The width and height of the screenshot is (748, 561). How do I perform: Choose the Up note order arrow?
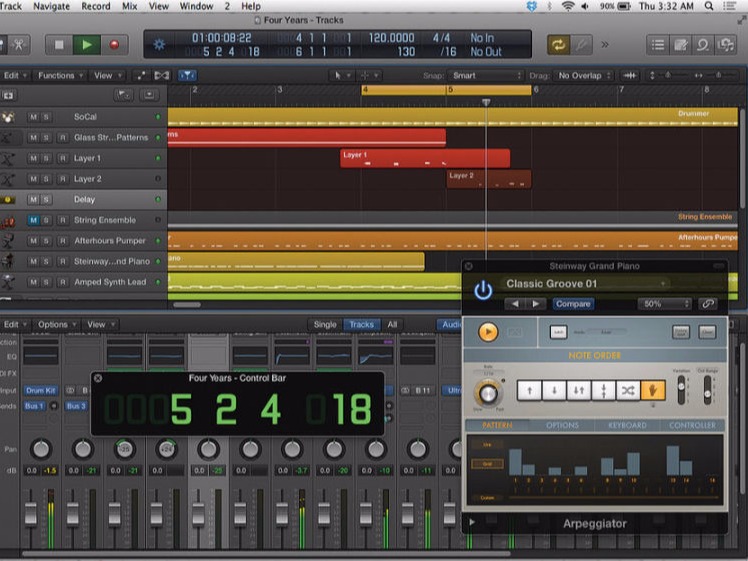point(529,391)
